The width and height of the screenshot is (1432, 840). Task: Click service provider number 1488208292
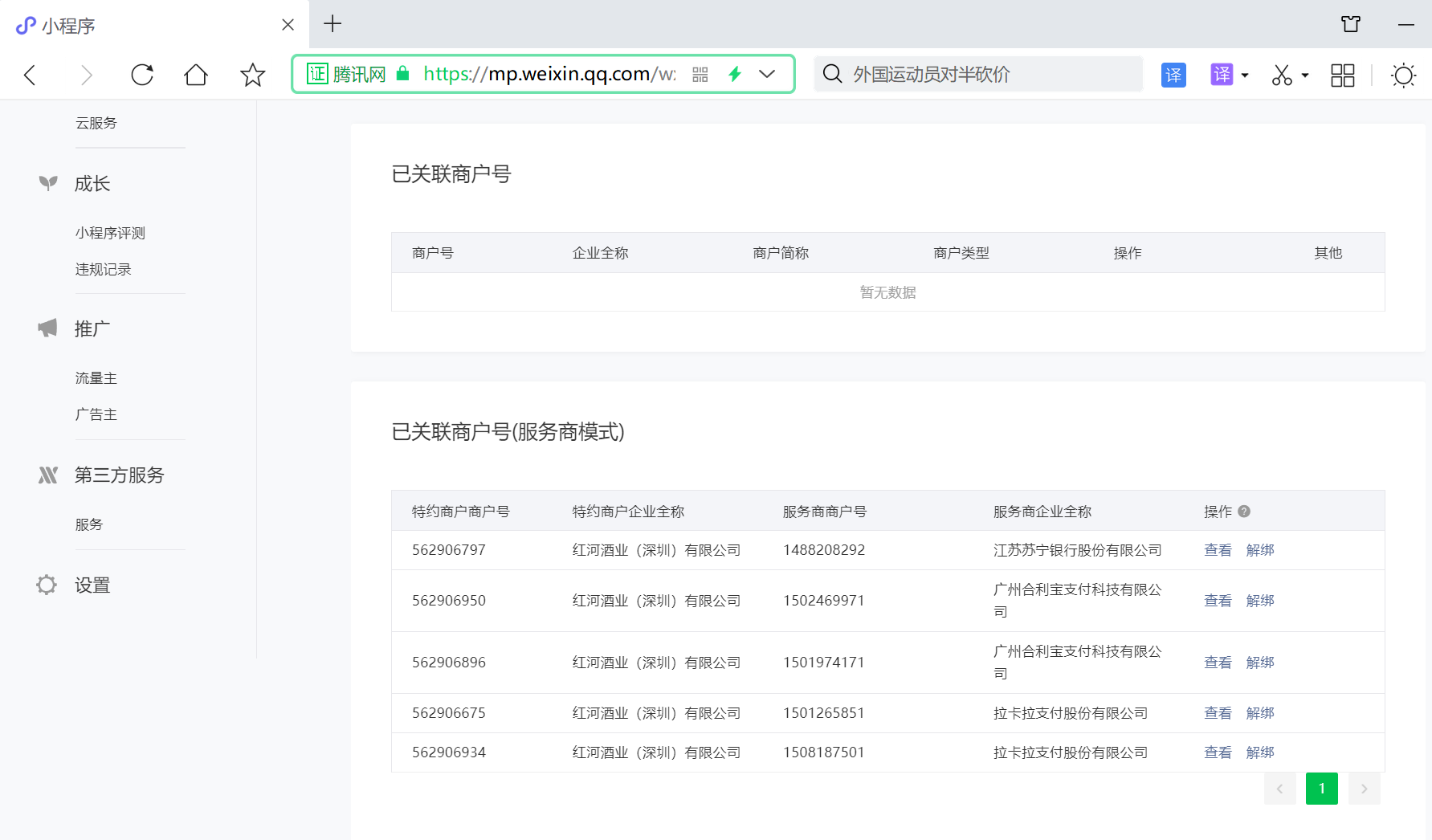(824, 550)
